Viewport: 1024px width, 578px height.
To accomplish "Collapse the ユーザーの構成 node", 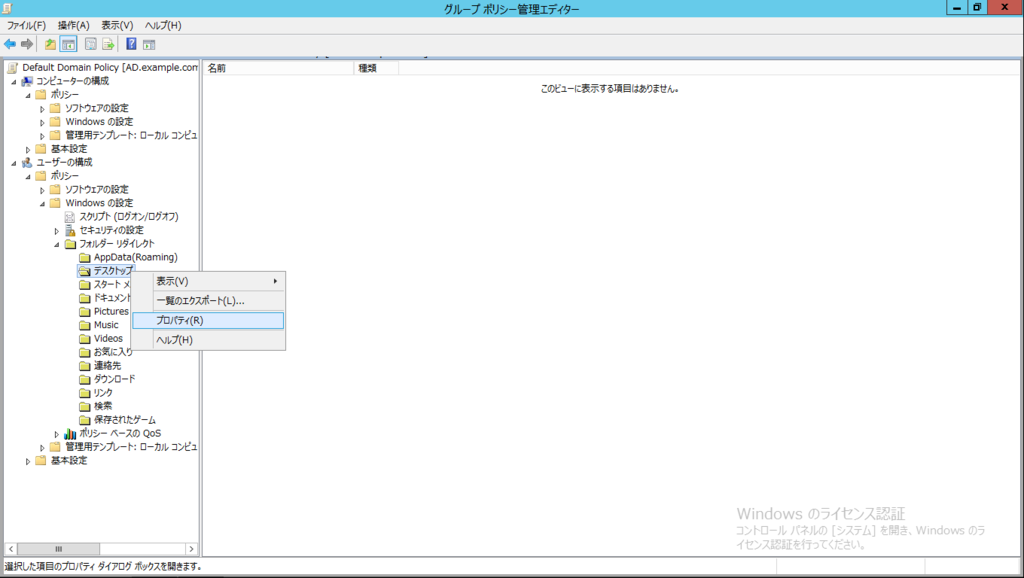I will pos(14,163).
